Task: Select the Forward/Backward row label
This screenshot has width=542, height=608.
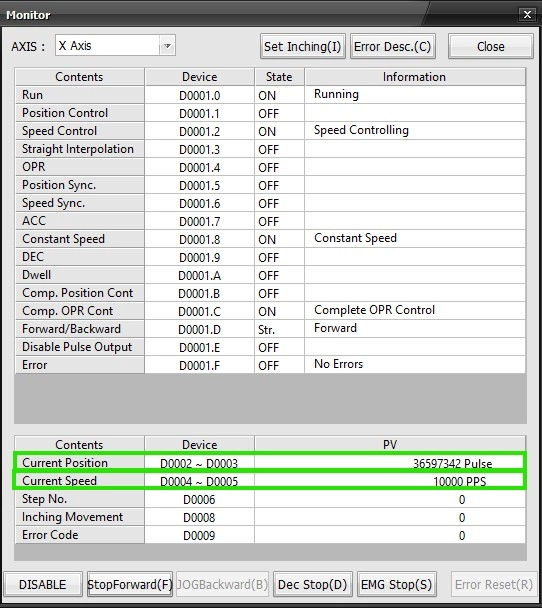Action: [x=80, y=329]
